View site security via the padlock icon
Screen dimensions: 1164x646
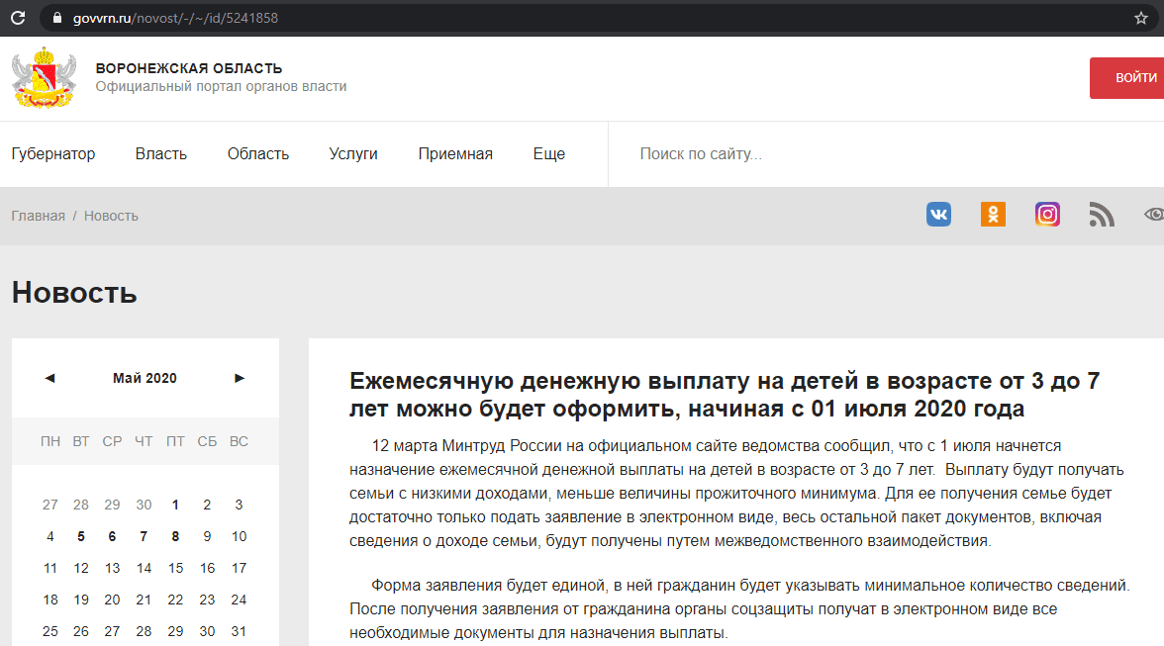point(57,18)
